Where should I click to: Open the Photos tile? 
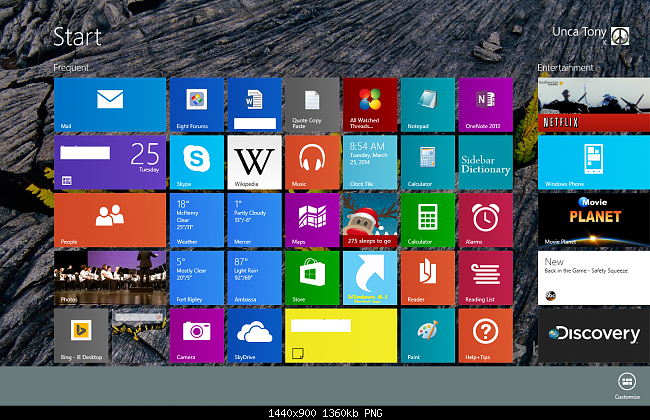[110, 278]
